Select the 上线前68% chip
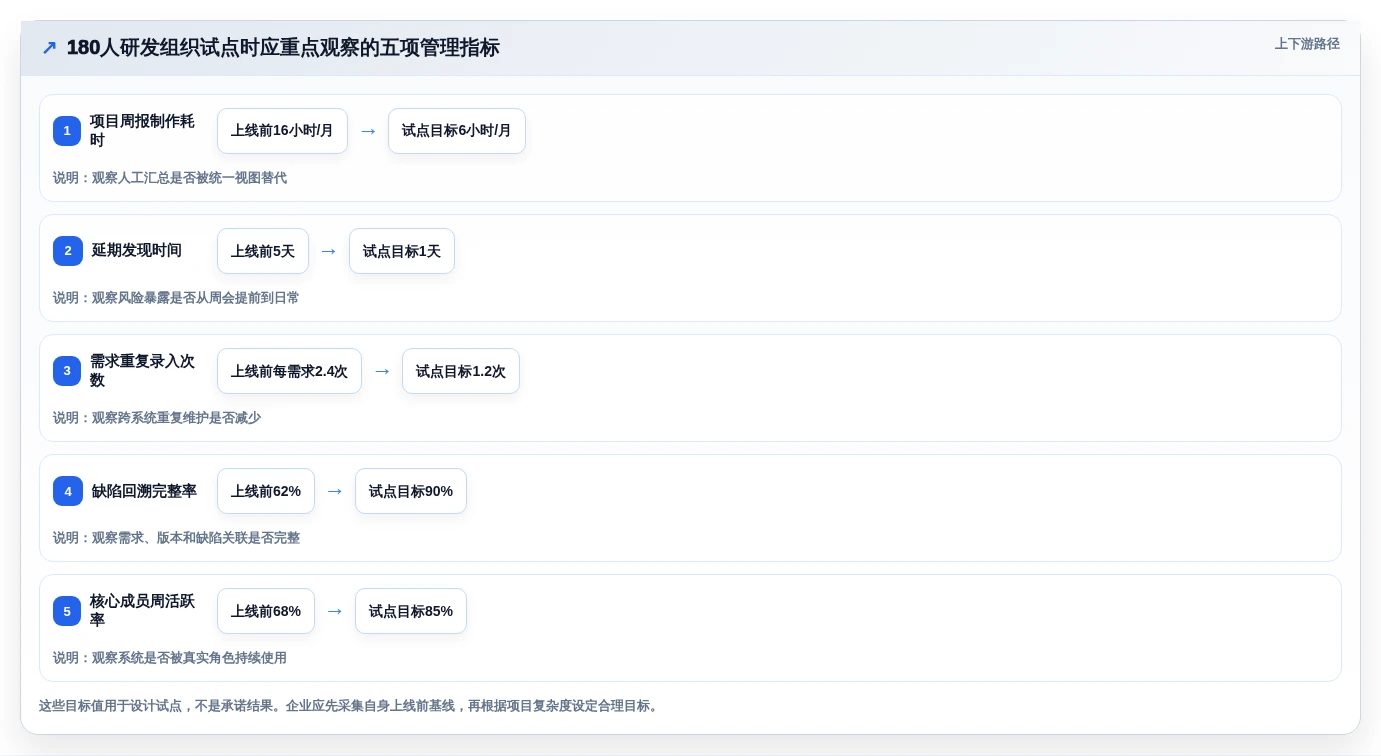 coord(266,611)
